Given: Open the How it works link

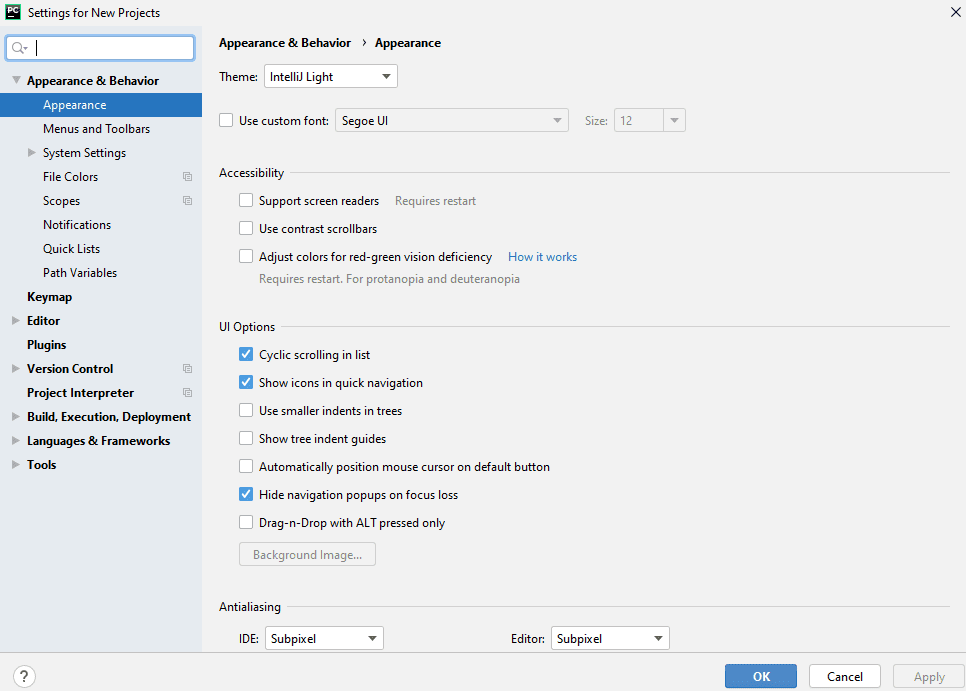Looking at the screenshot, I should [x=542, y=257].
